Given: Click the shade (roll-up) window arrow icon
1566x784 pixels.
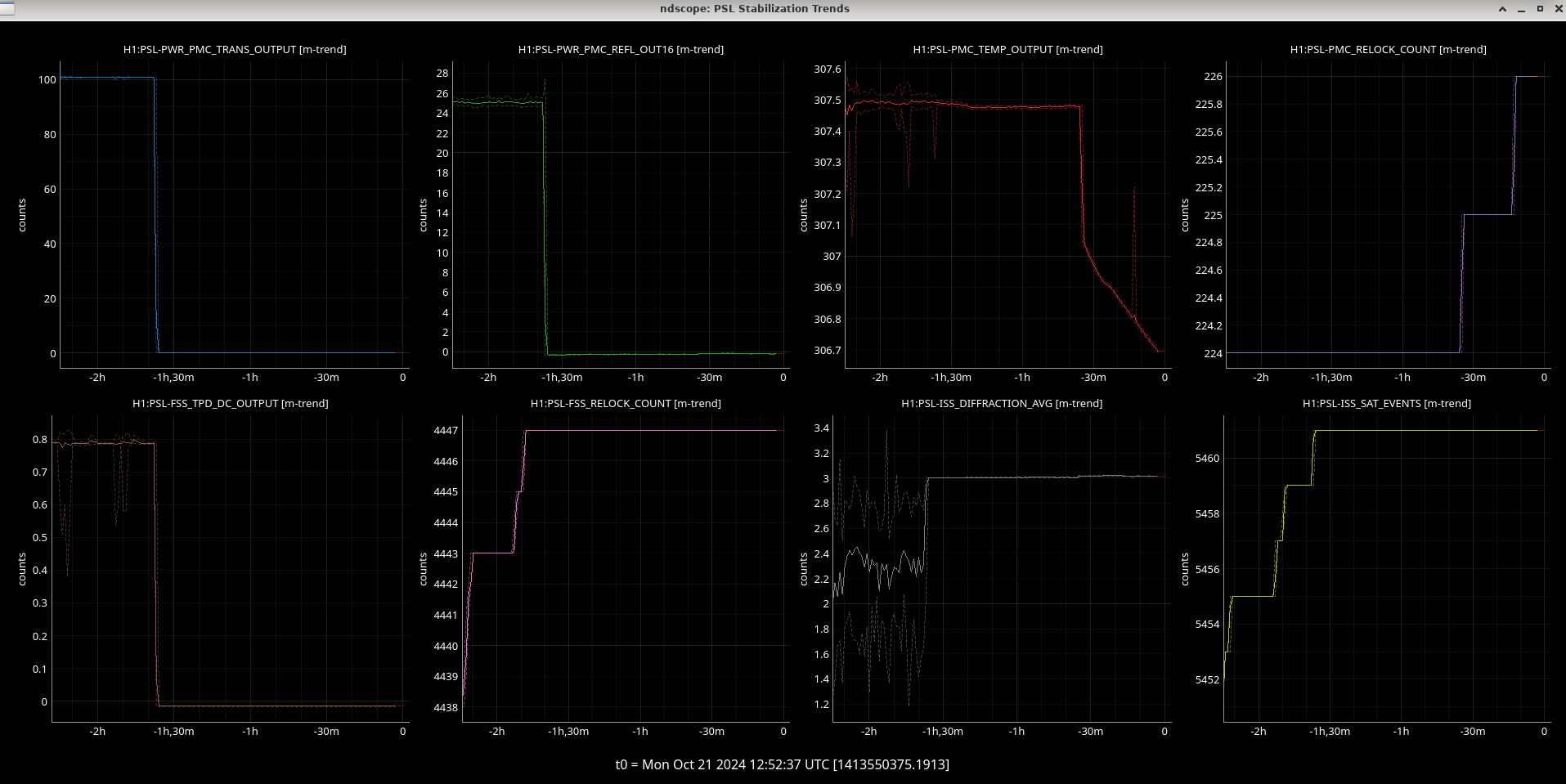Looking at the screenshot, I should (x=1502, y=9).
